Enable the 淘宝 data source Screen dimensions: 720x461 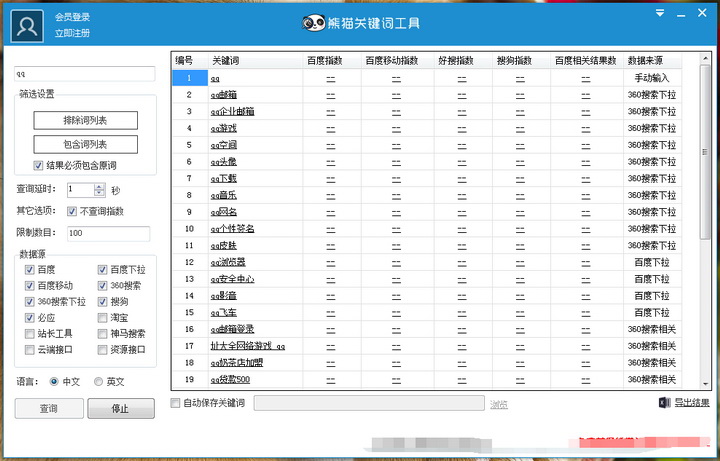tap(102, 318)
